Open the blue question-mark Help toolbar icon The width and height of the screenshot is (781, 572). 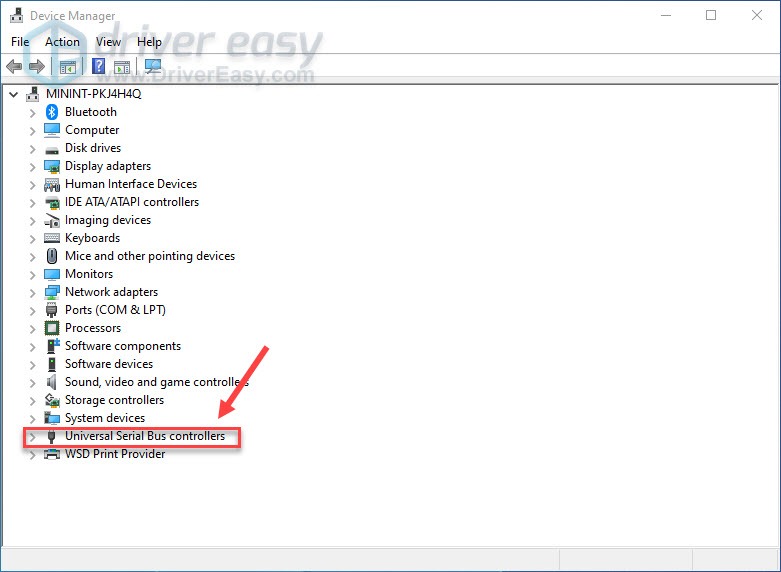tap(99, 66)
